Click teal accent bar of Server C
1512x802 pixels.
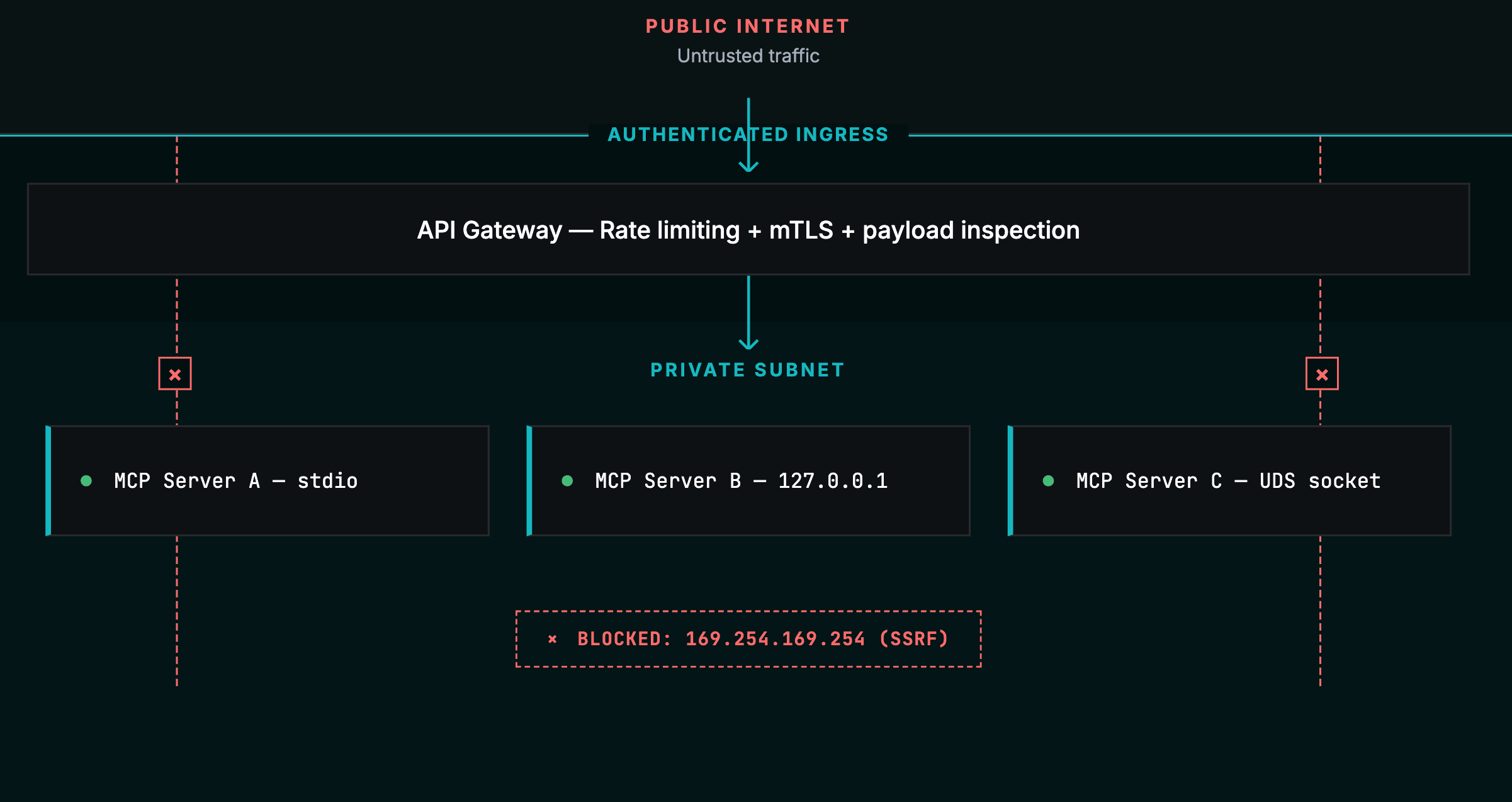pyautogui.click(x=1010, y=481)
